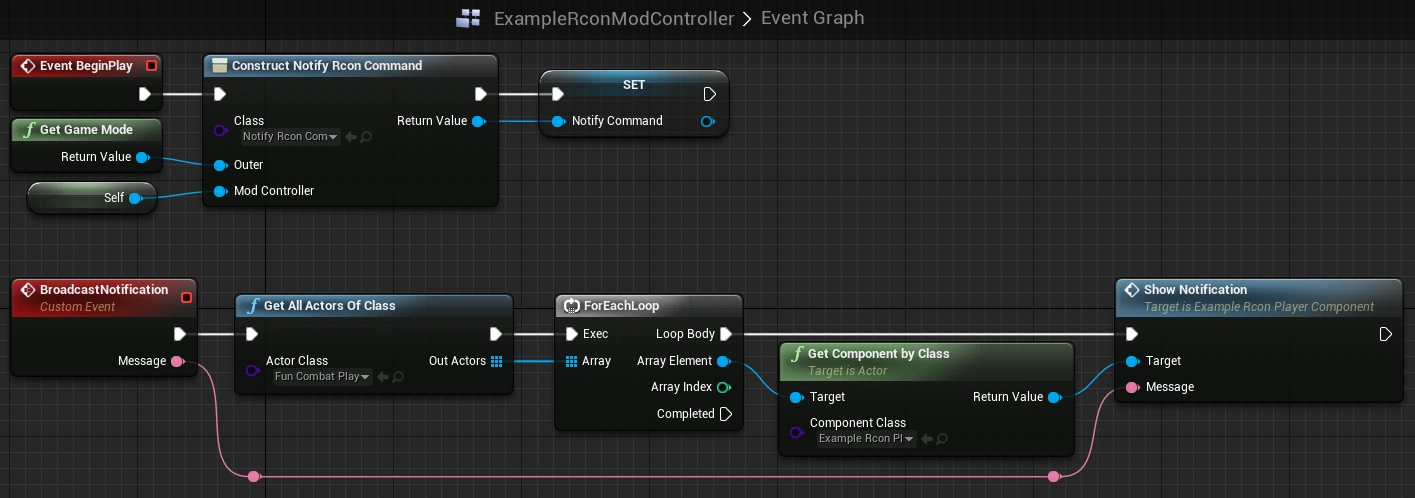Click Target pin on Show Notification
This screenshot has width=1415, height=498.
(1132, 361)
